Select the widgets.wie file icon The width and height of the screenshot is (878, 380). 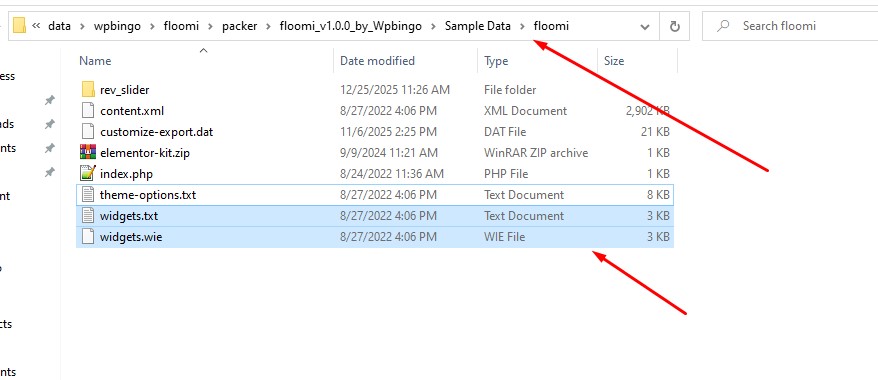pos(88,237)
